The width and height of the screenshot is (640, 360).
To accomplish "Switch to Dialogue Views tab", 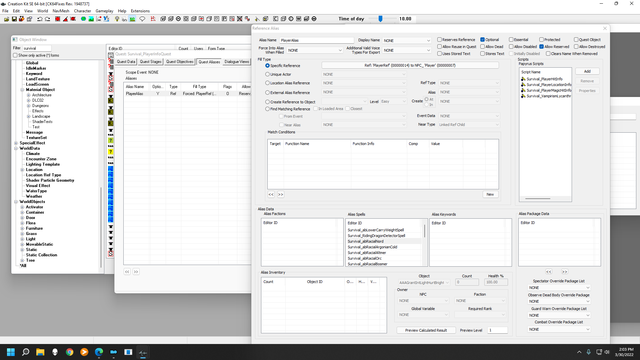I will tap(236, 62).
